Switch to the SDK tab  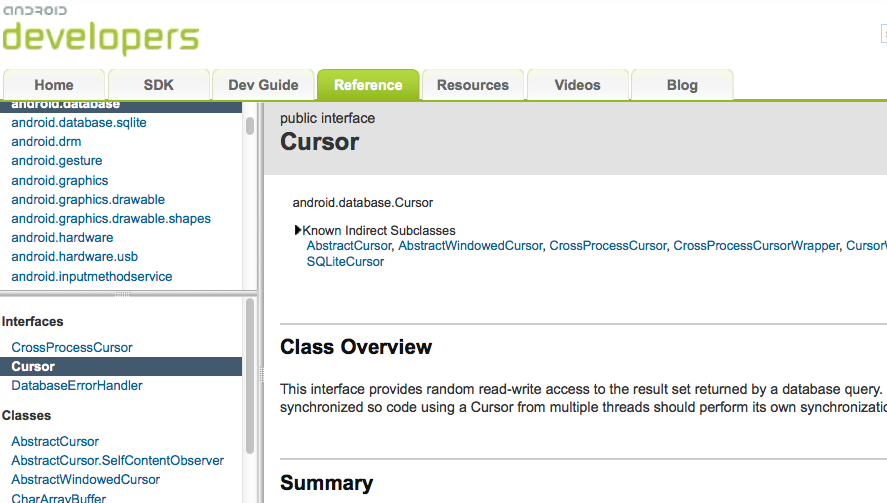(x=158, y=85)
